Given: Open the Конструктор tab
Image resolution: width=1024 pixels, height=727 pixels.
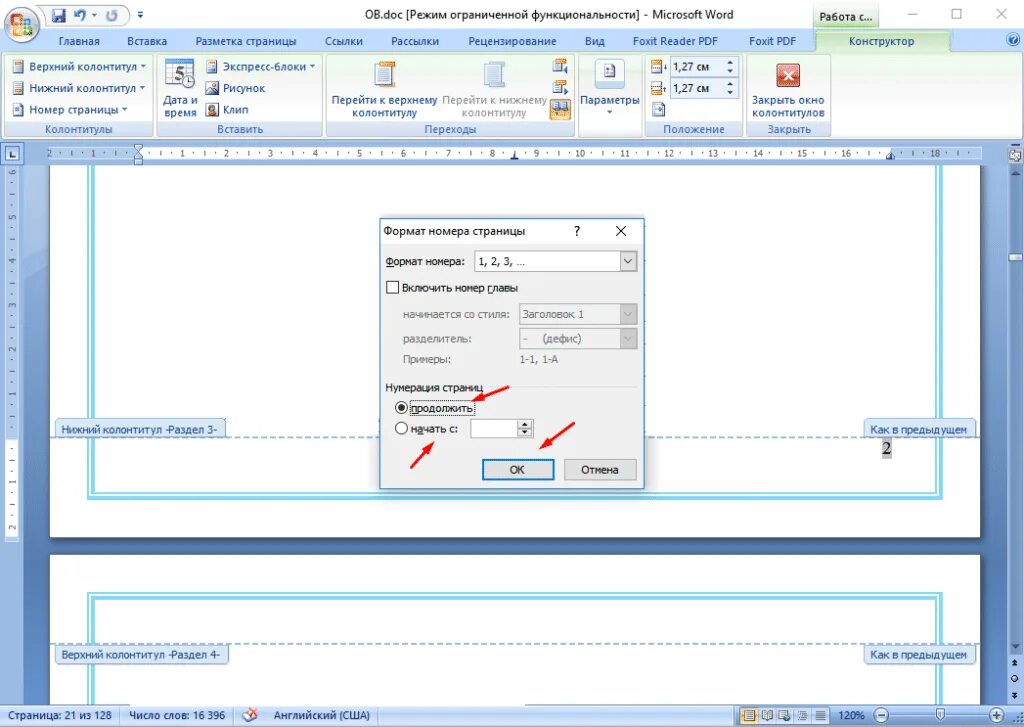Looking at the screenshot, I should (x=881, y=41).
